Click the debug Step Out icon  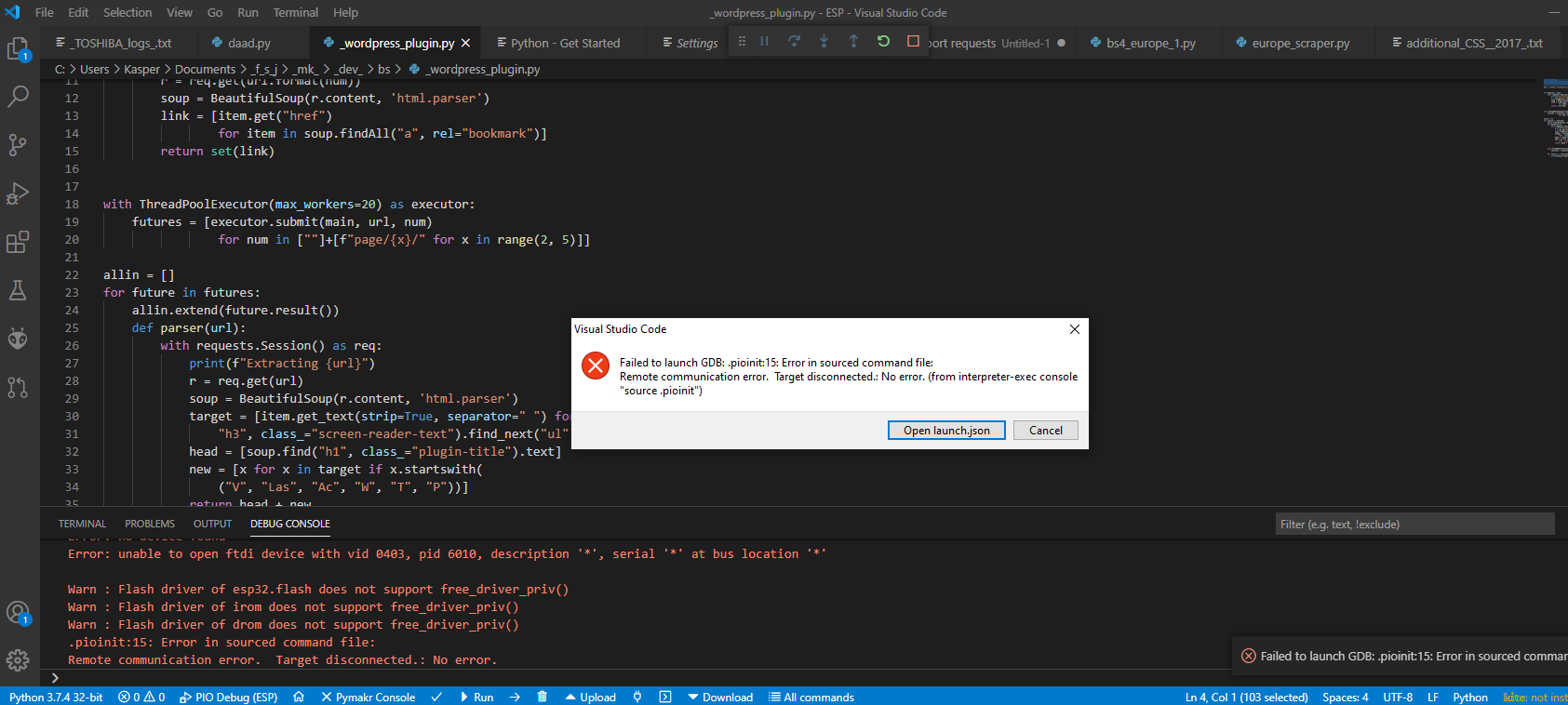click(853, 41)
